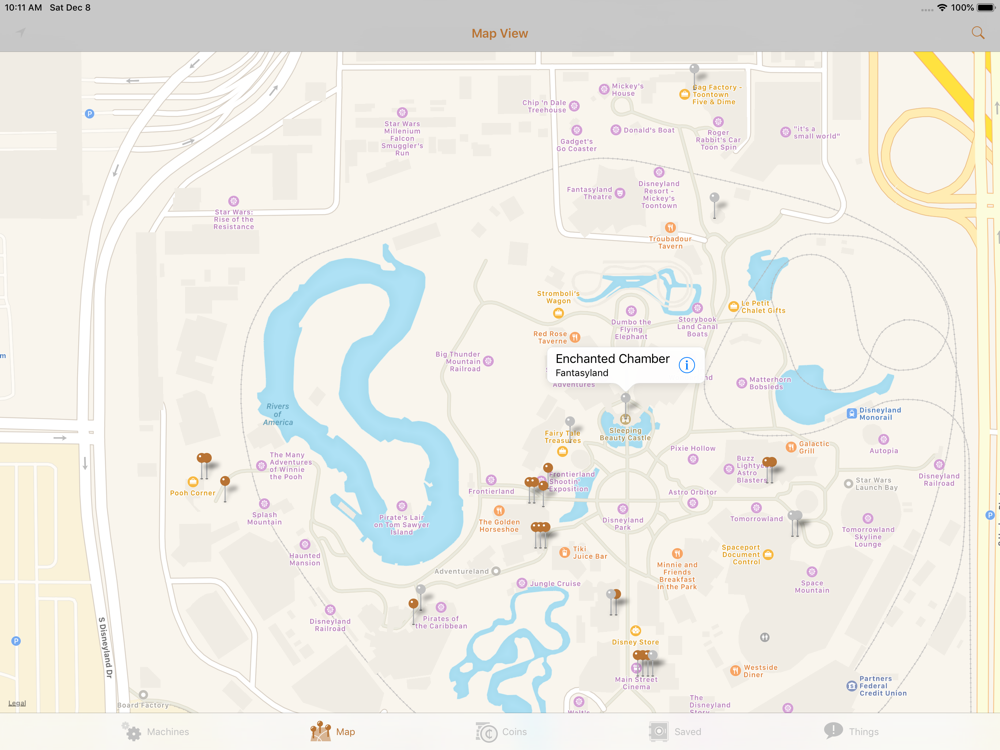Tap the current location arrow icon
Screen dimensions: 1000x750
[21, 32]
